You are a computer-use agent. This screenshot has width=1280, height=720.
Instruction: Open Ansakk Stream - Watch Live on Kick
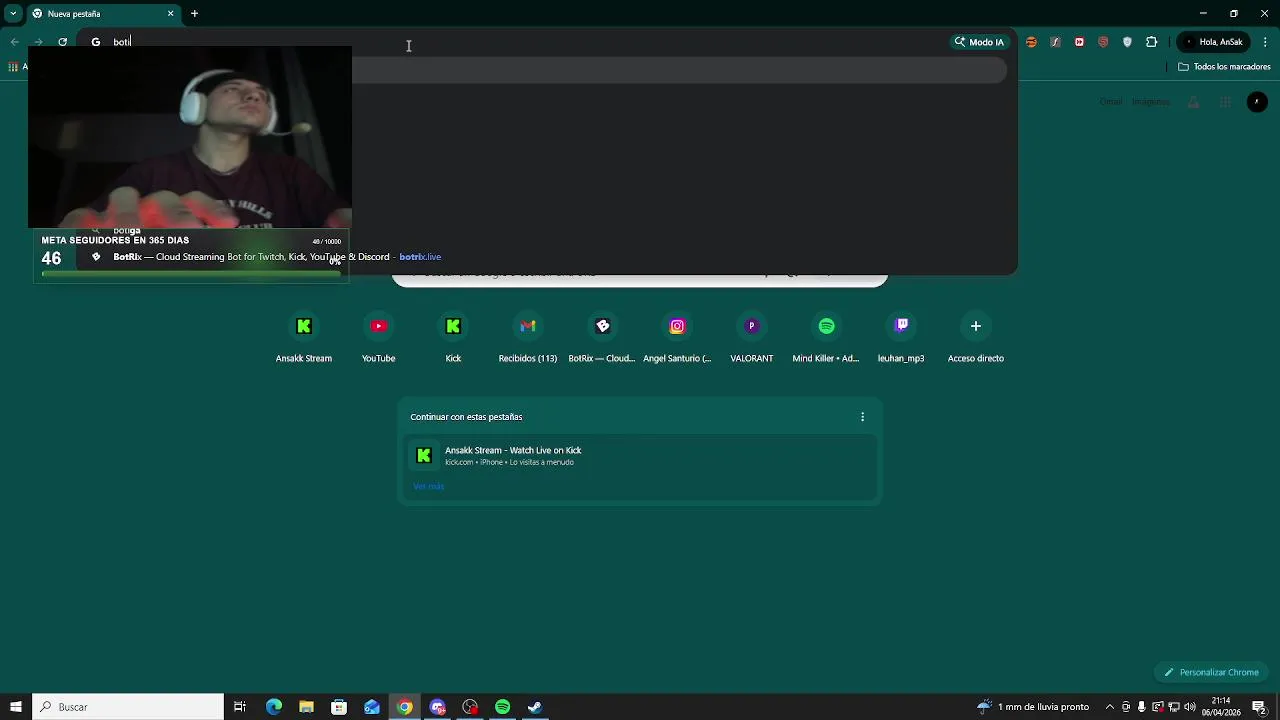[640, 456]
